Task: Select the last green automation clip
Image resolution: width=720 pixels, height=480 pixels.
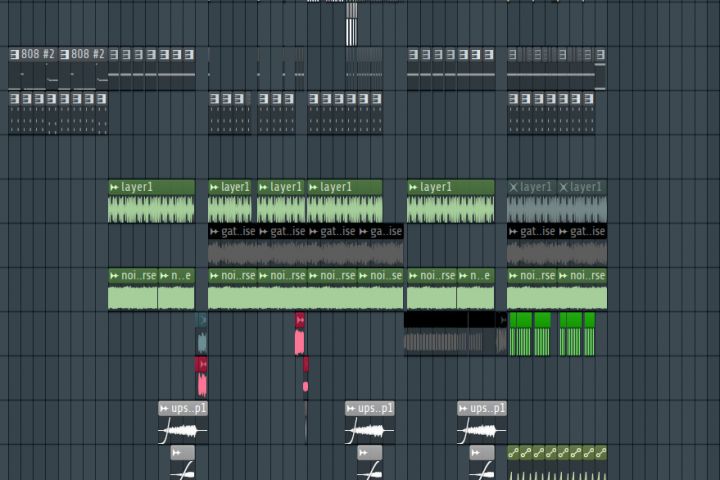Action: tap(601, 463)
